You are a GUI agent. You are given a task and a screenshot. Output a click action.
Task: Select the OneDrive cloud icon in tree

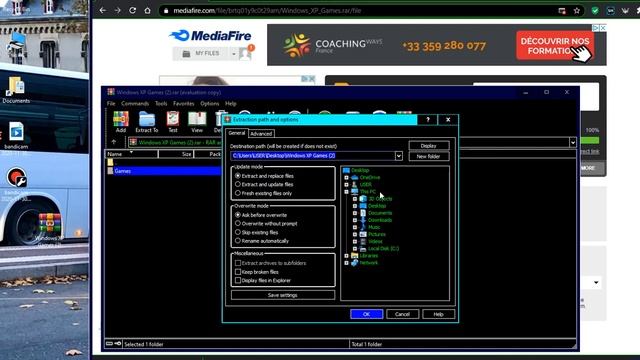[355, 178]
